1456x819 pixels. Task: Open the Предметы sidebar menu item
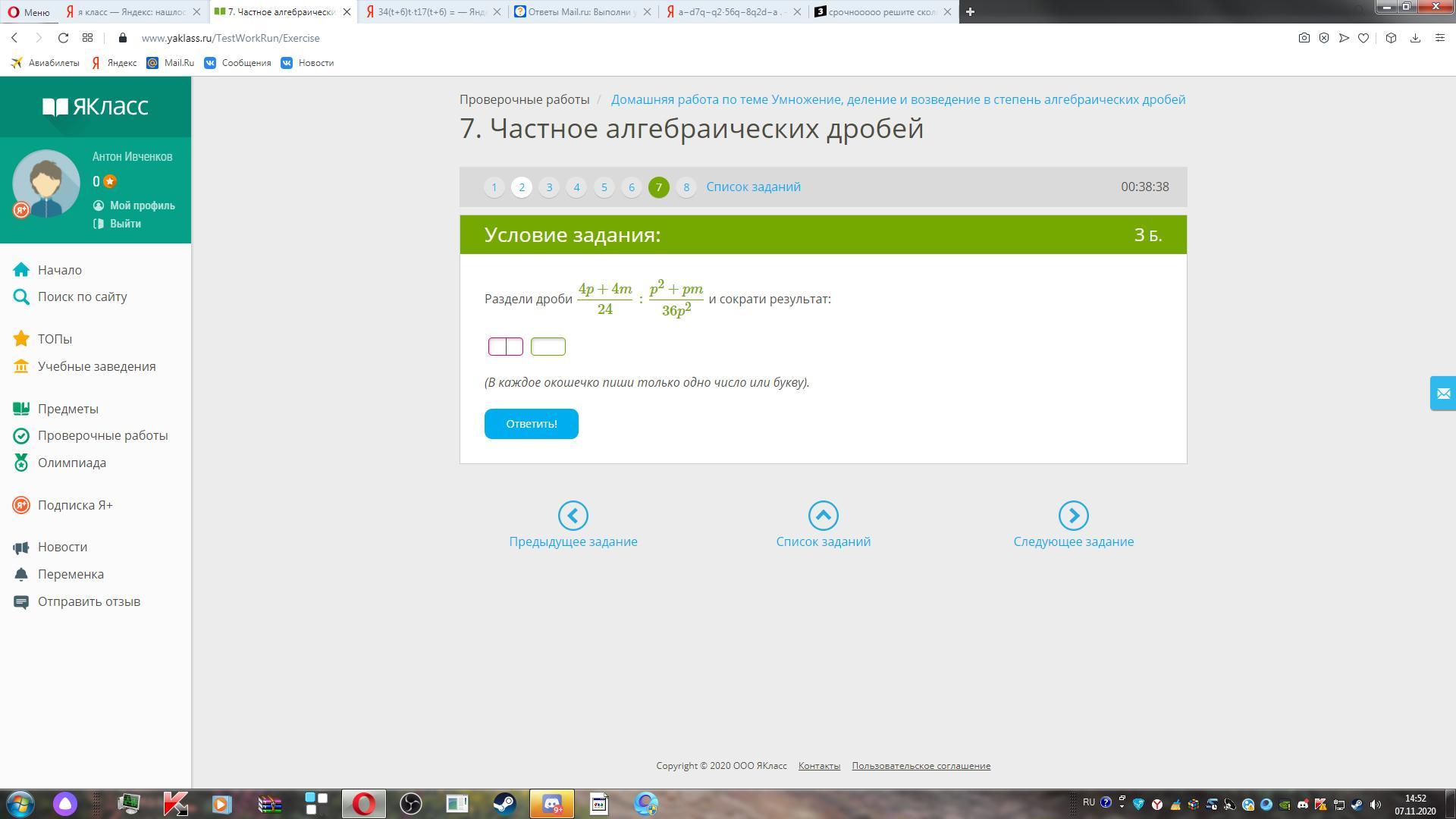pyautogui.click(x=68, y=409)
